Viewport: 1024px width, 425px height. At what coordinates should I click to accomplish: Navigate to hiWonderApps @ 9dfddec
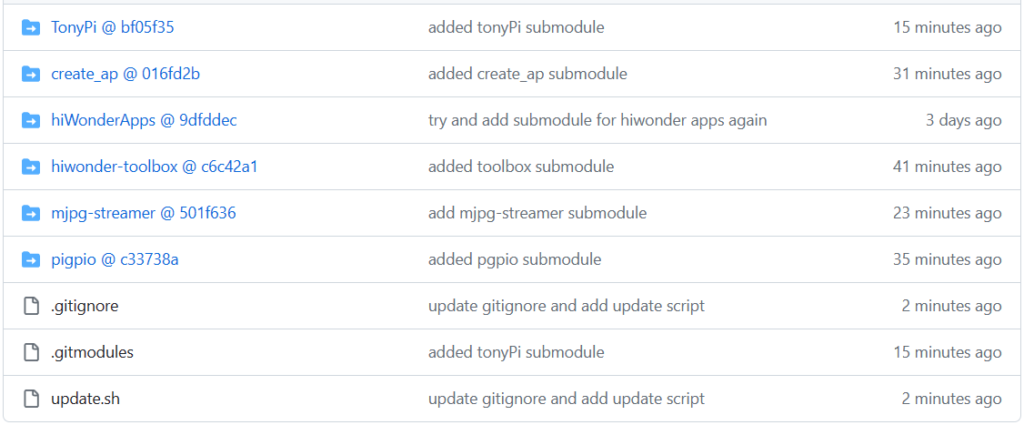(x=144, y=120)
